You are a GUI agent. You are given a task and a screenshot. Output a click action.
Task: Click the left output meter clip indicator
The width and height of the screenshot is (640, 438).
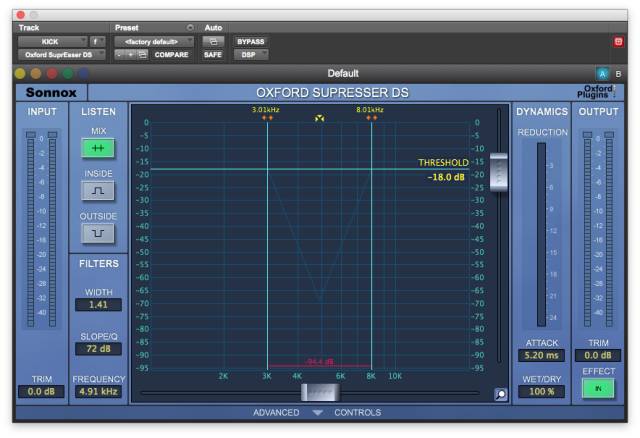click(x=587, y=135)
